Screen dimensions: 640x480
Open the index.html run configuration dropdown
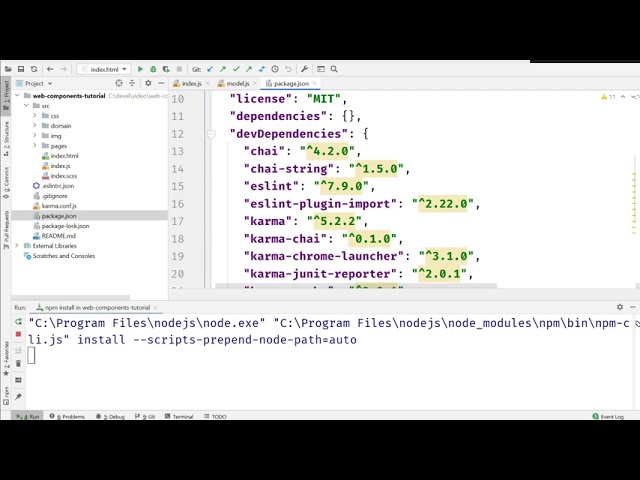tap(104, 69)
